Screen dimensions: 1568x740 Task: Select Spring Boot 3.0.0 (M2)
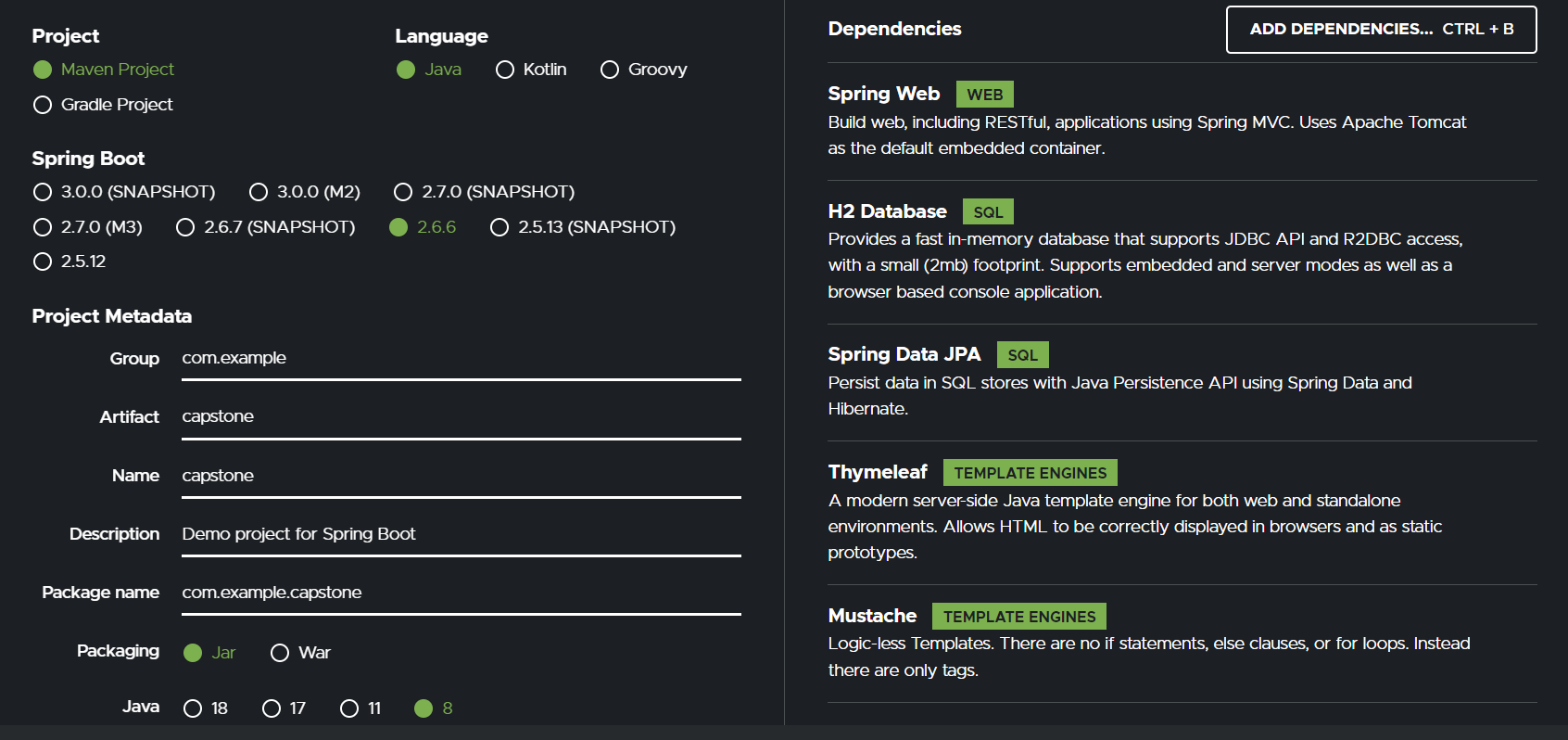coord(305,192)
